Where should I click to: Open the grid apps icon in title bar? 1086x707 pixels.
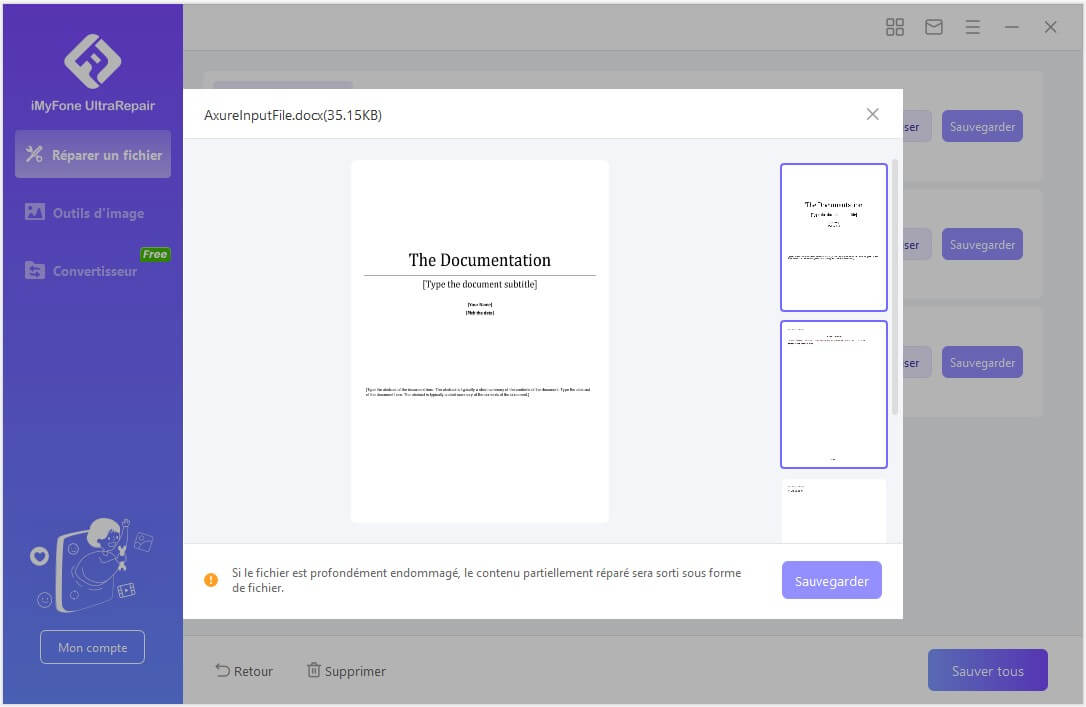click(x=895, y=28)
